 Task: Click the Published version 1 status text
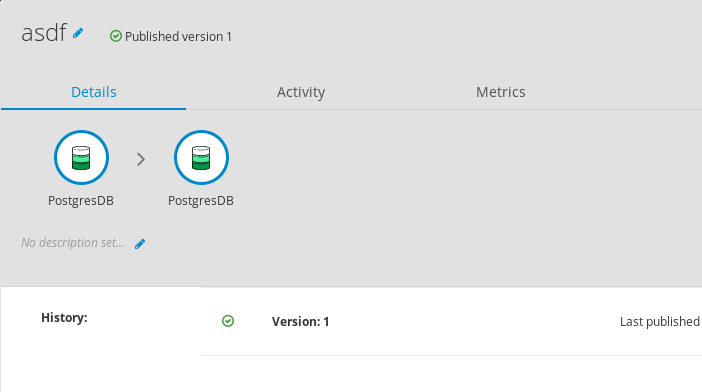178,36
